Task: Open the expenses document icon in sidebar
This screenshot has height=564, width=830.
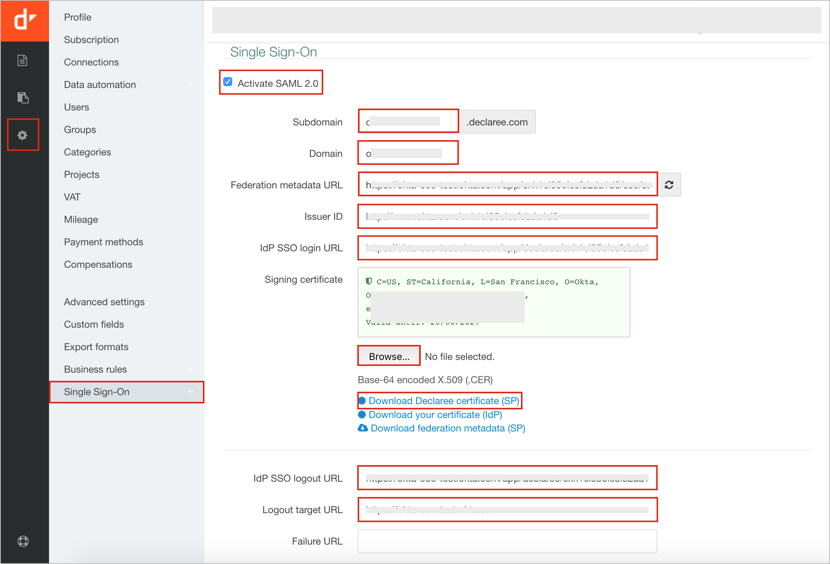Action: point(23,61)
